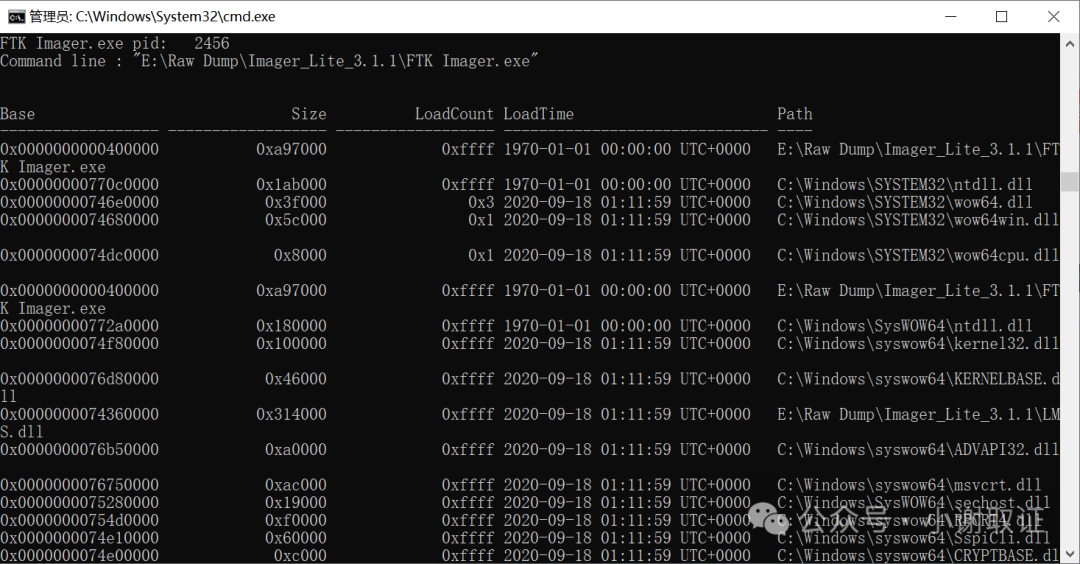Image resolution: width=1080 pixels, height=564 pixels.
Task: Click size value 0x3f000
Action: tap(295, 202)
